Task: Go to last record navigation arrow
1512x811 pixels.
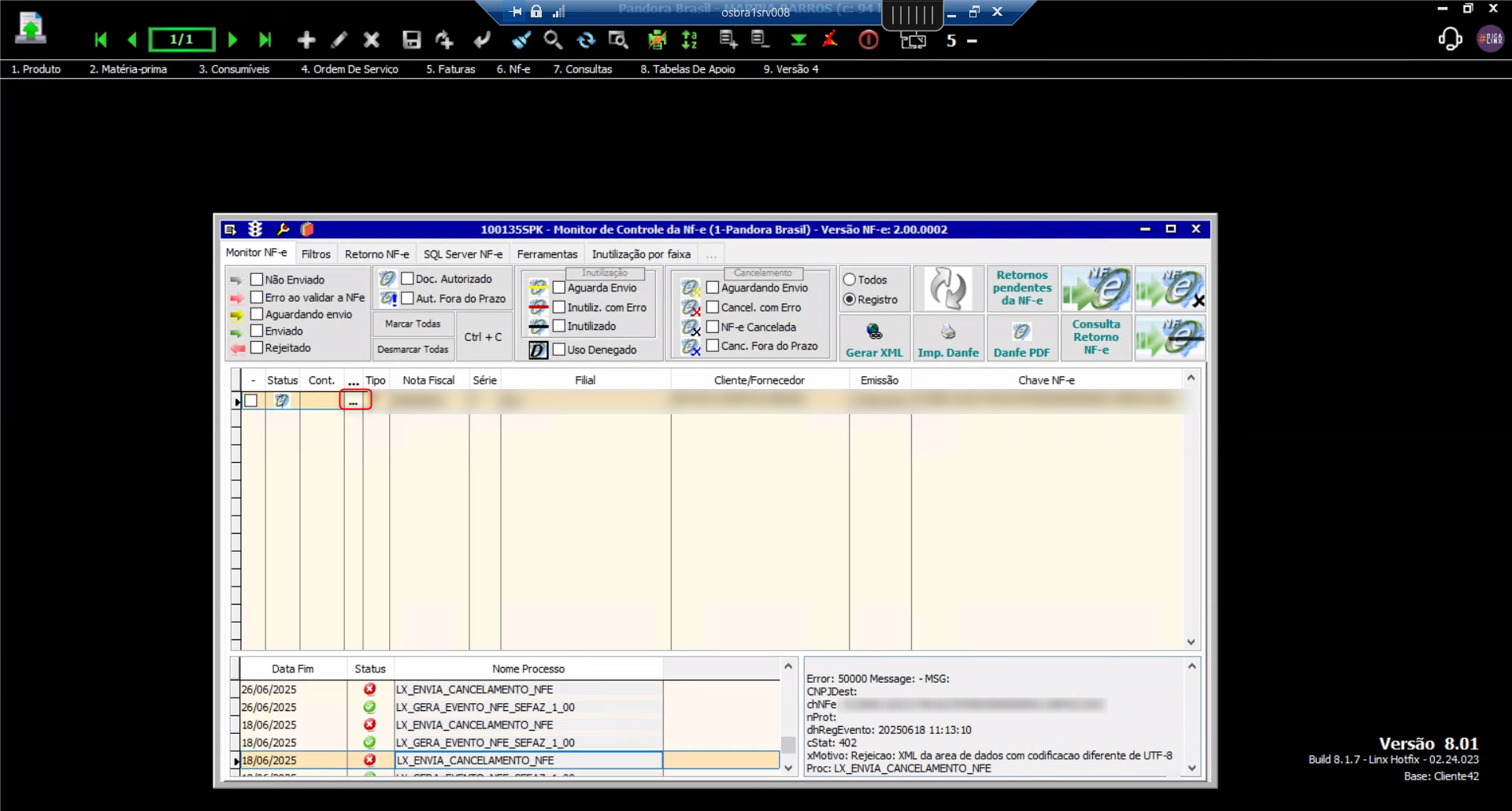Action: tap(265, 40)
